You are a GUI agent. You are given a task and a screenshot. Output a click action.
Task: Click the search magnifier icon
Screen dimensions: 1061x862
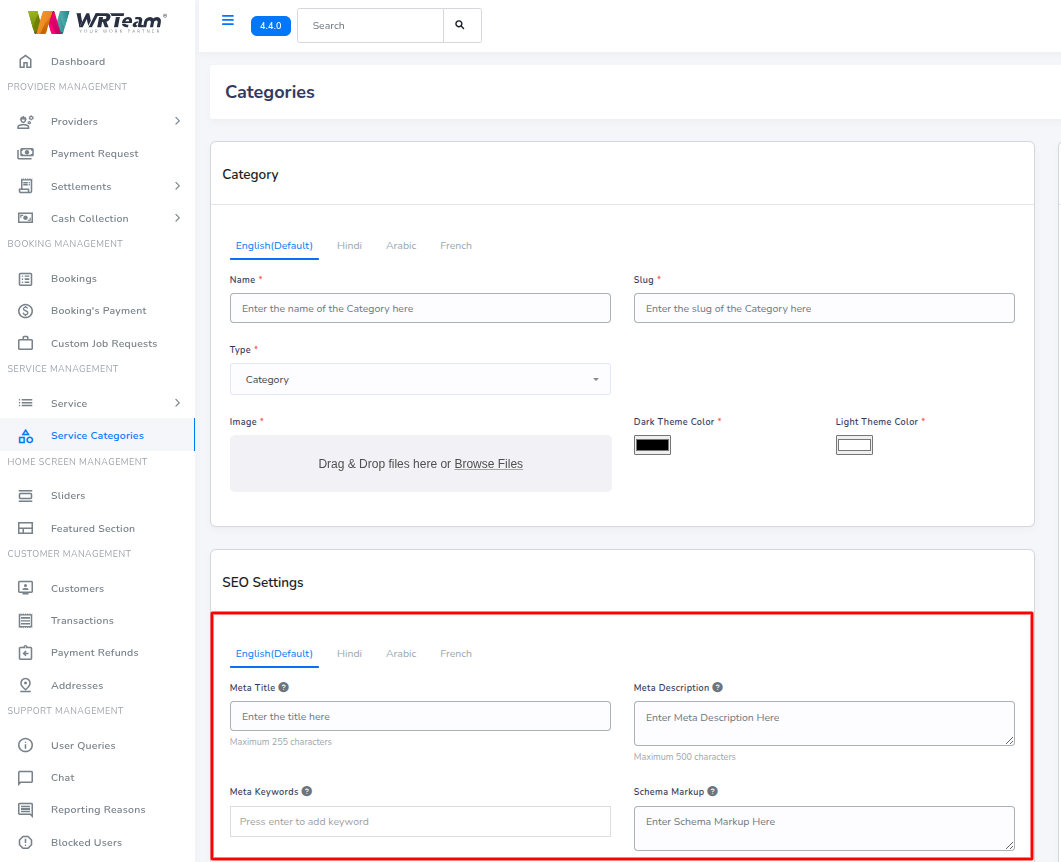click(462, 25)
